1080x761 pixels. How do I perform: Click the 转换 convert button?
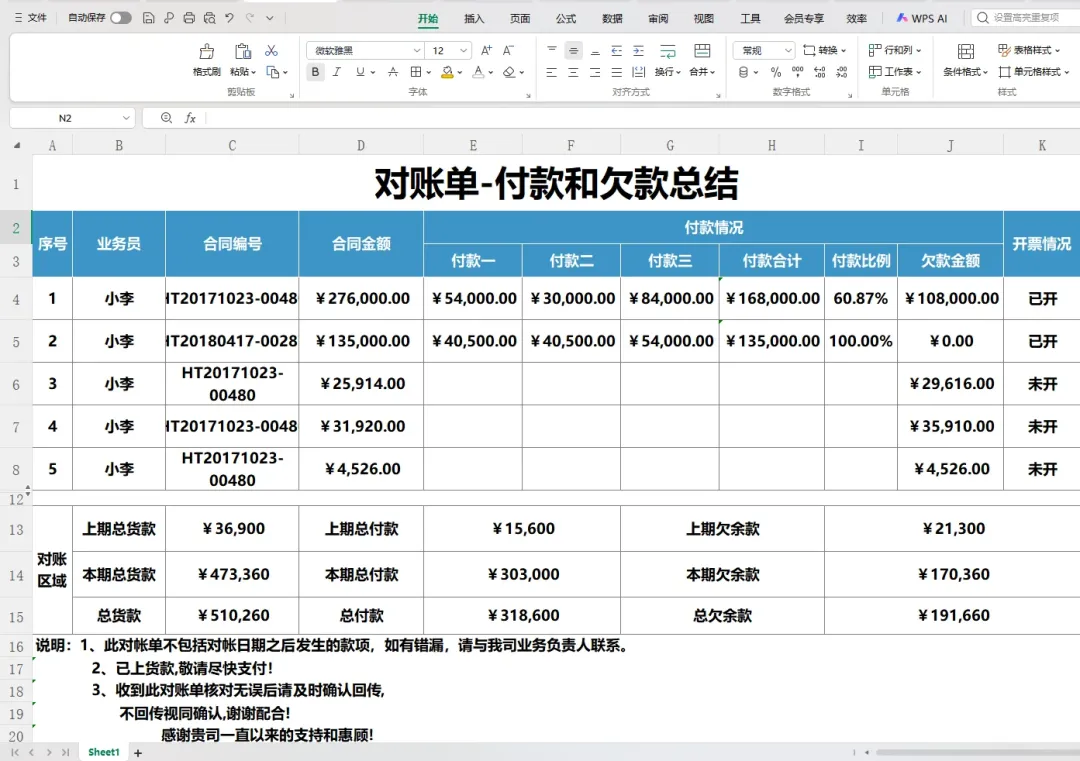pyautogui.click(x=824, y=50)
